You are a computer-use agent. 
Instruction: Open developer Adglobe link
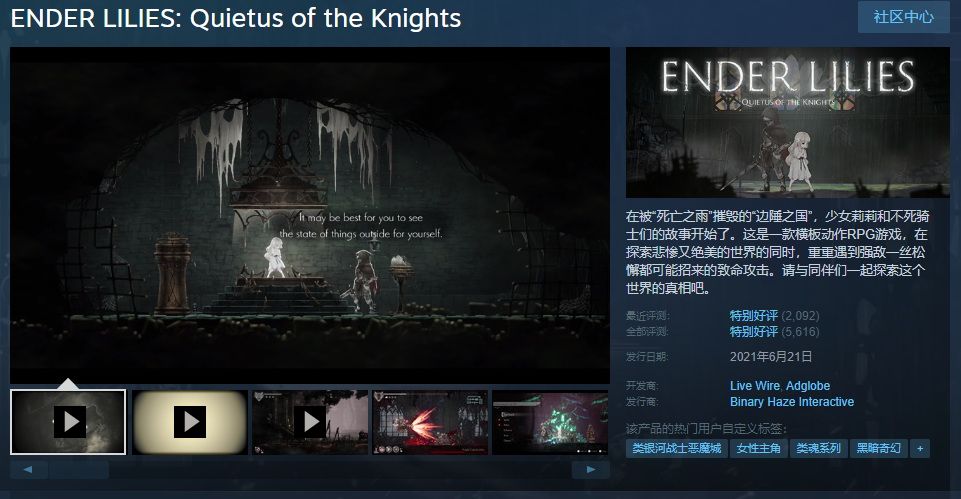808,386
